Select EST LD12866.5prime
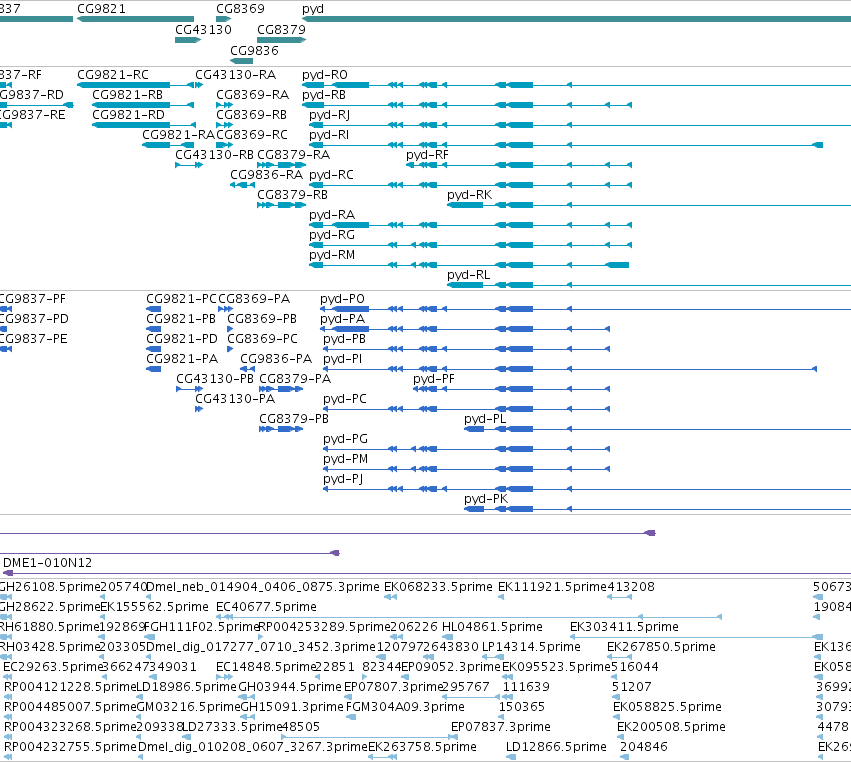Viewport: 851px width, 762px height. [x=556, y=747]
